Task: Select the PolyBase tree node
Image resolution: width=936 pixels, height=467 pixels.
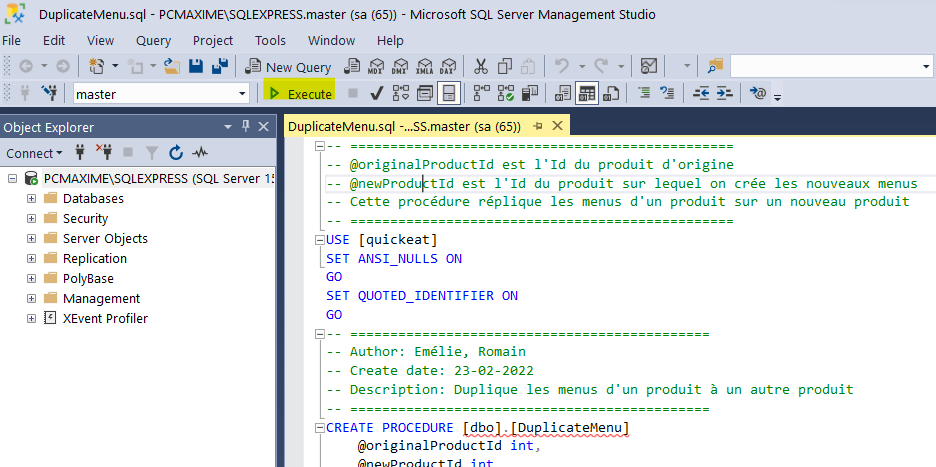Action: tap(88, 278)
